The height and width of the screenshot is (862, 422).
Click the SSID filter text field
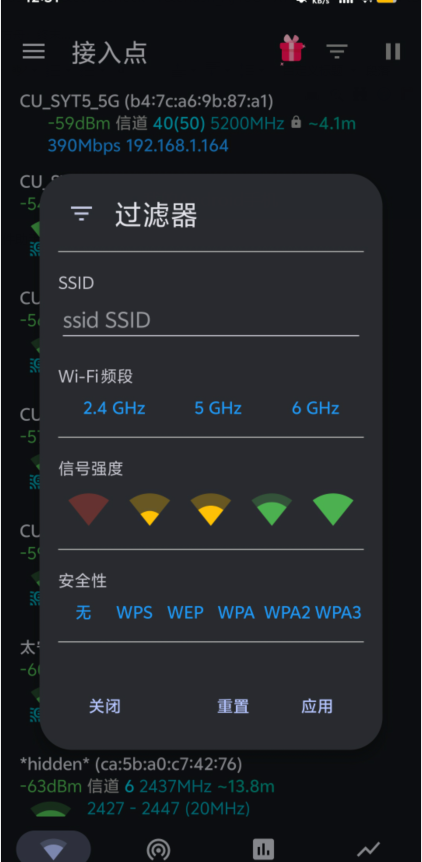[211, 321]
